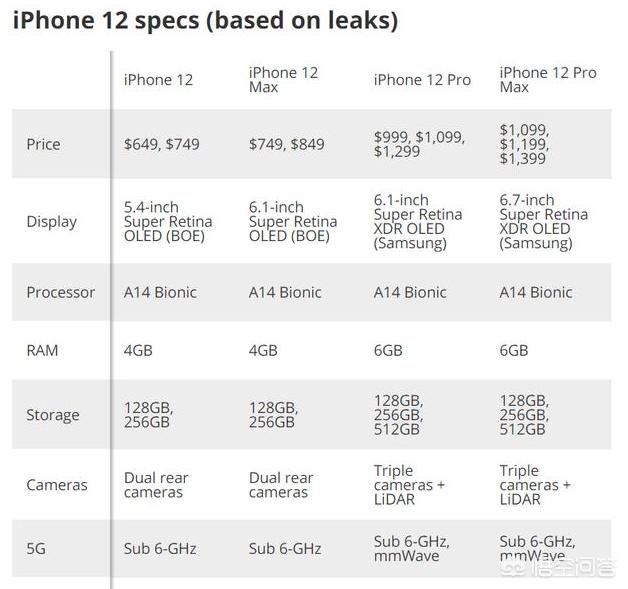Viewport: 628px width, 589px height.
Task: Click the Processor row label
Action: [x=60, y=292]
